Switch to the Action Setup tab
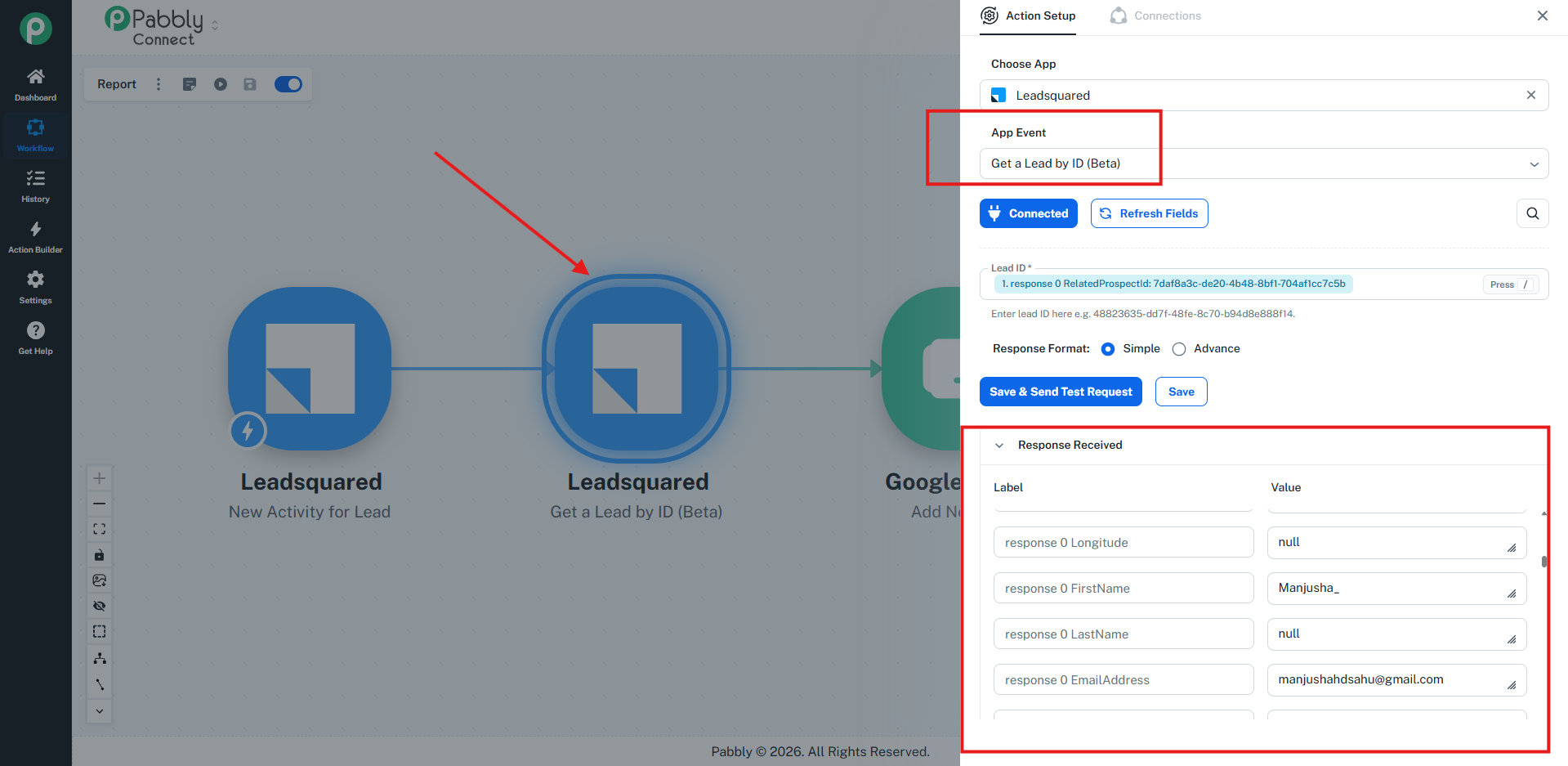 pos(1028,16)
